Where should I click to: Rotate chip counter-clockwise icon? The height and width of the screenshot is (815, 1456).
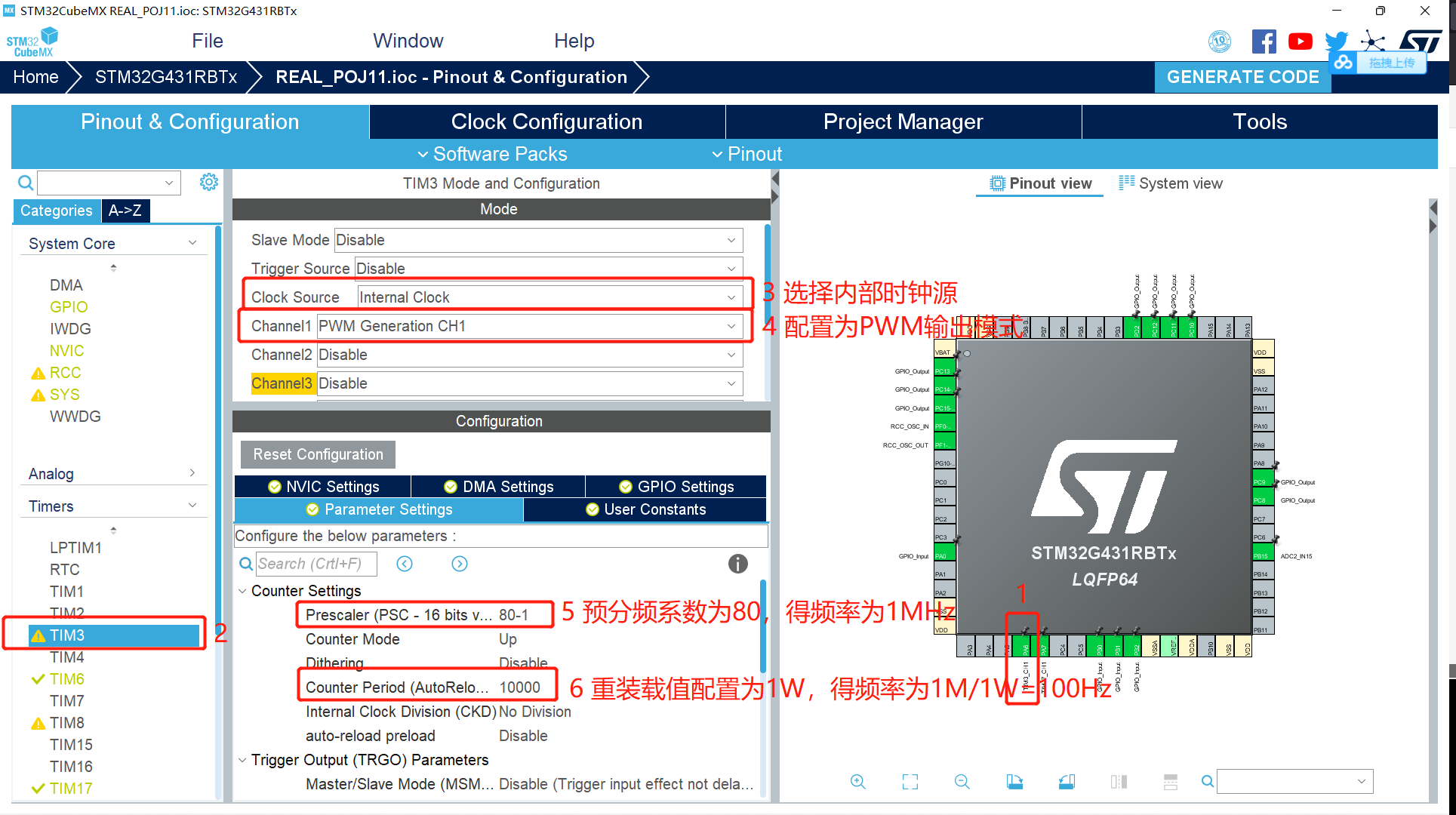(x=1067, y=782)
